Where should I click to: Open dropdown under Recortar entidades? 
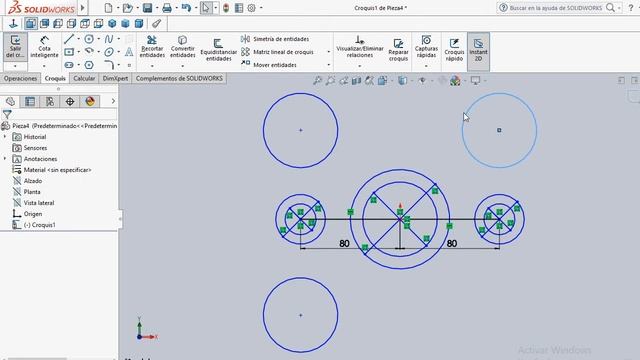pyautogui.click(x=152, y=66)
